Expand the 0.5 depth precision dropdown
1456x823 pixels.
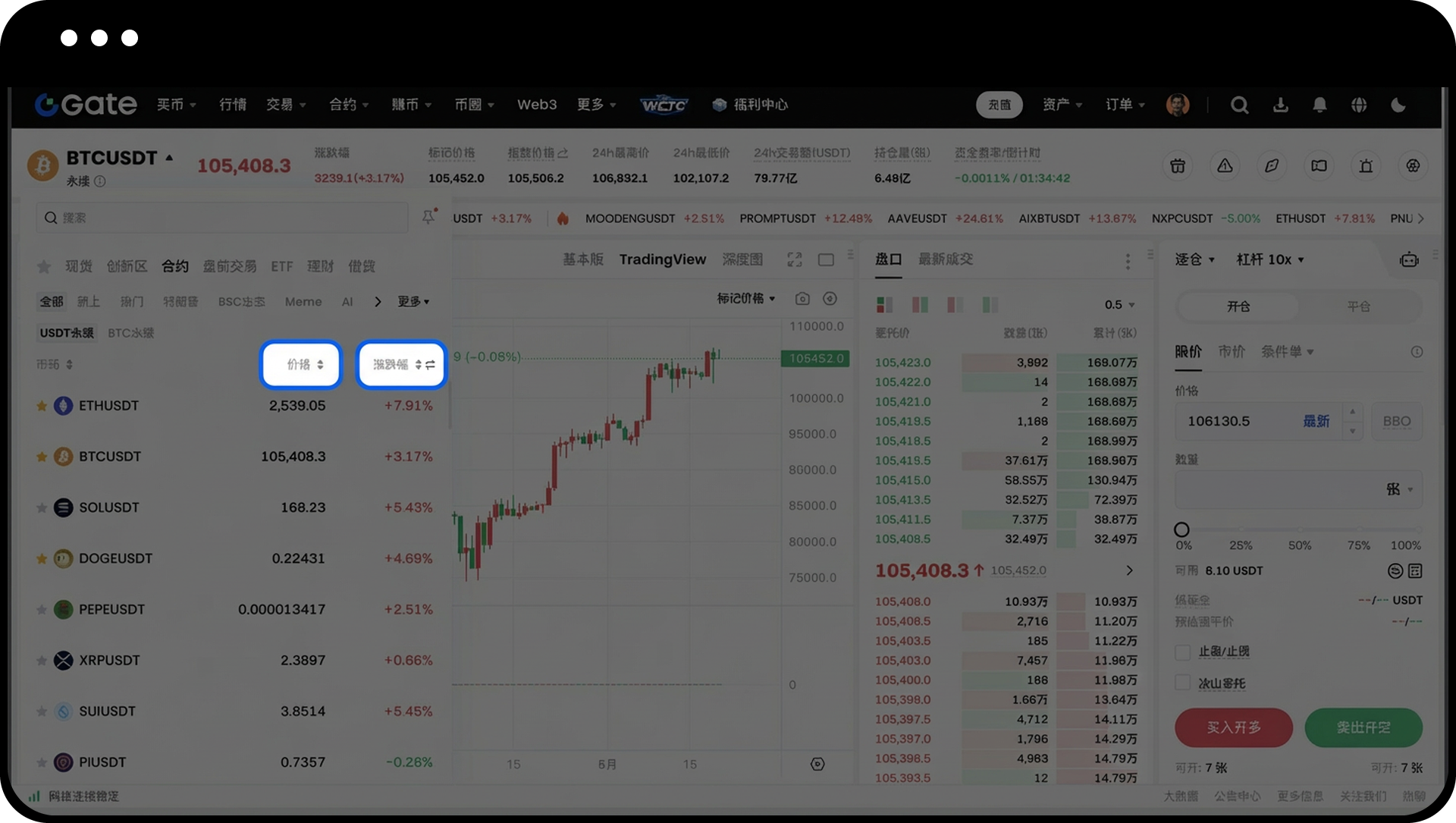[1119, 305]
